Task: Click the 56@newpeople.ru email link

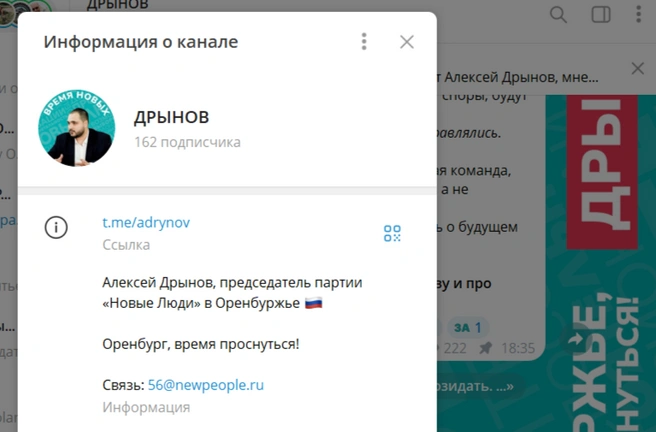Action: coord(206,385)
